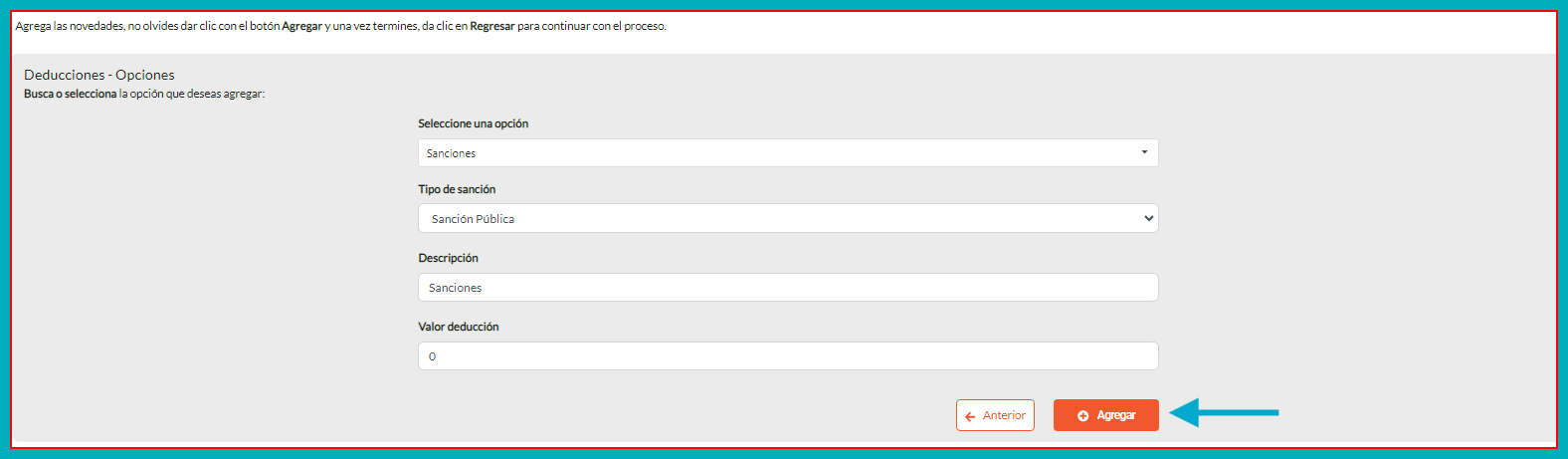Focus the Descripción text field
Viewport: 1568px width, 459px height.
pyautogui.click(x=788, y=288)
